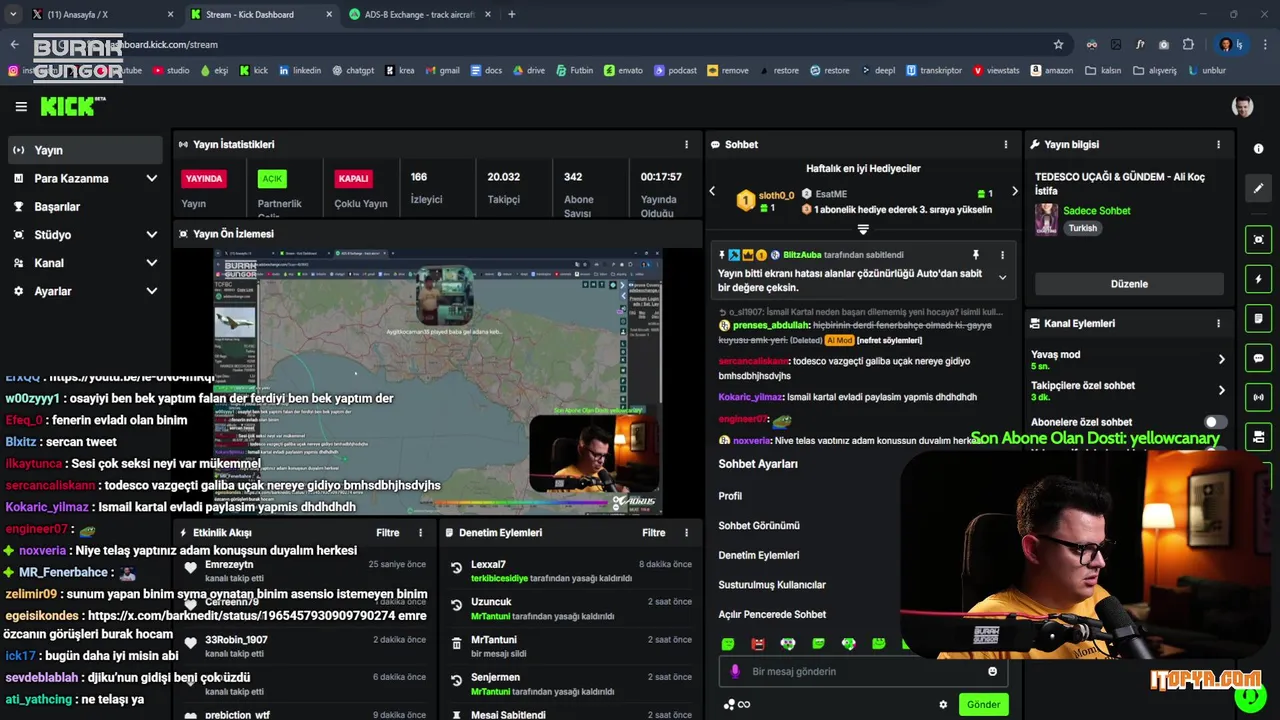The height and width of the screenshot is (720, 1280).
Task: Click the lightning bolt icon in right rail
Action: click(1258, 279)
